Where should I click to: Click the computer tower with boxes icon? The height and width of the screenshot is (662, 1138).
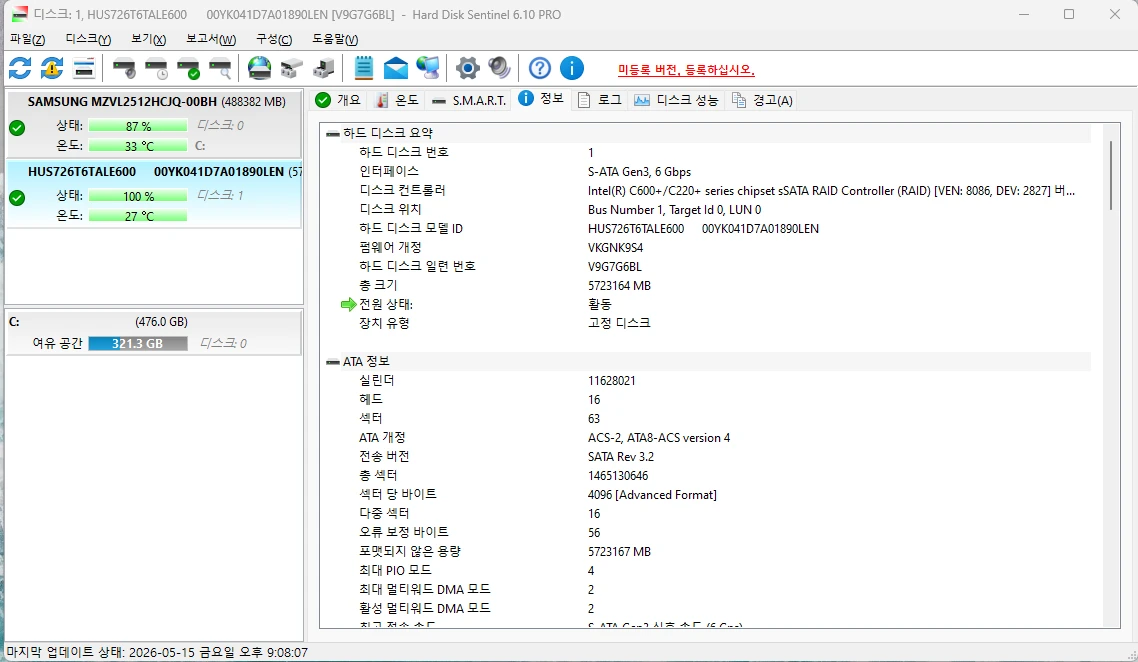(x=324, y=68)
